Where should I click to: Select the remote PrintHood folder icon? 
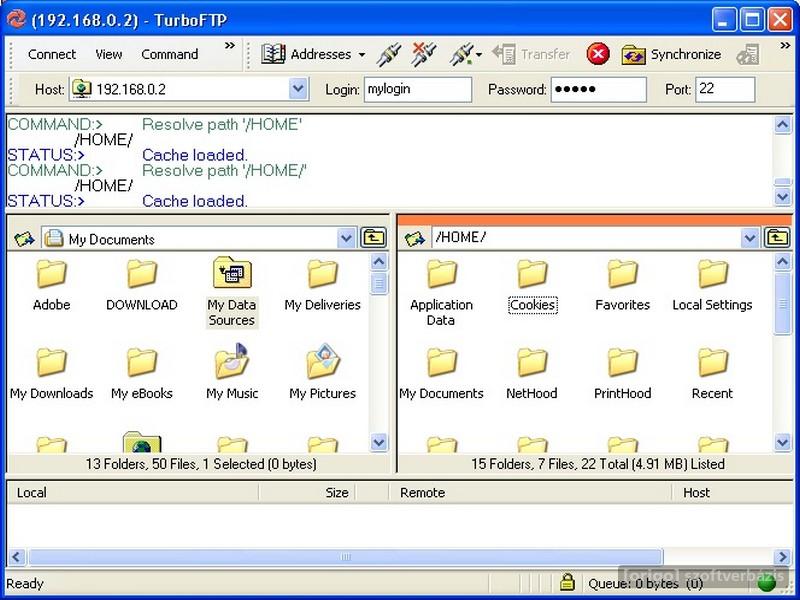click(622, 362)
